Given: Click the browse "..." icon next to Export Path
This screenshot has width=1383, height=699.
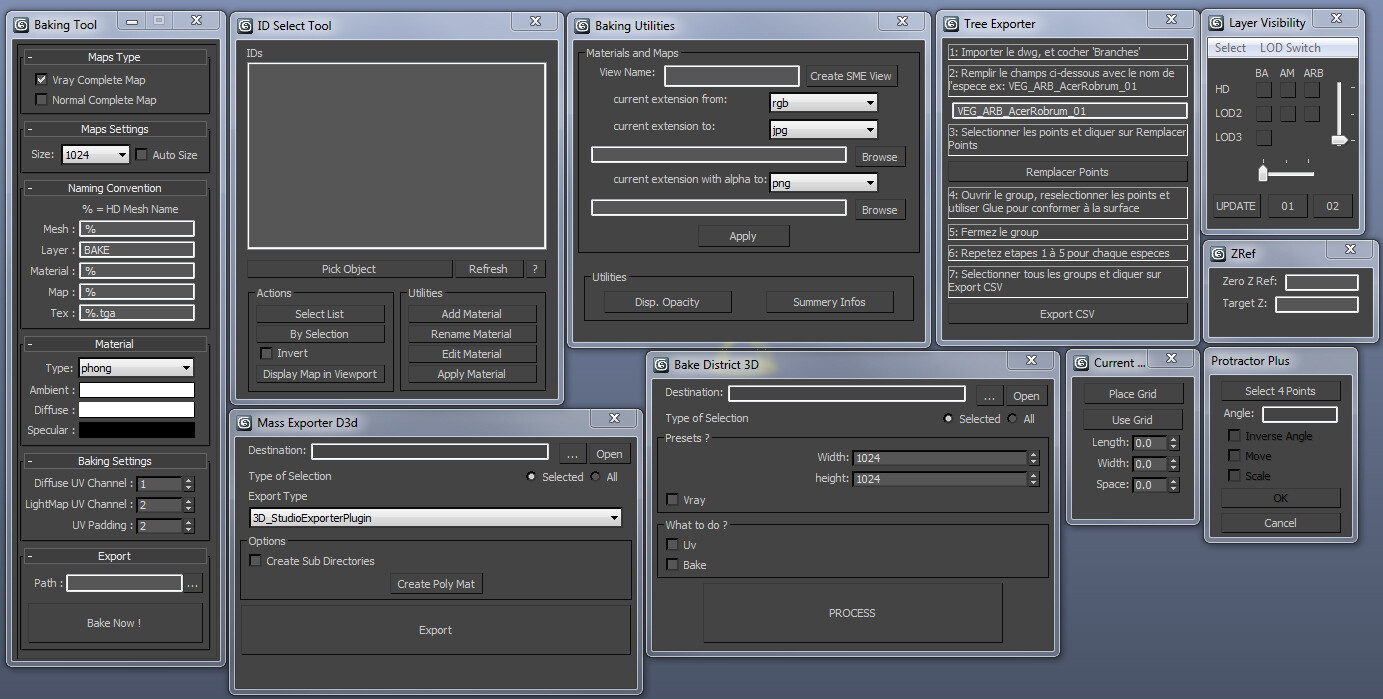Looking at the screenshot, I should coord(193,582).
